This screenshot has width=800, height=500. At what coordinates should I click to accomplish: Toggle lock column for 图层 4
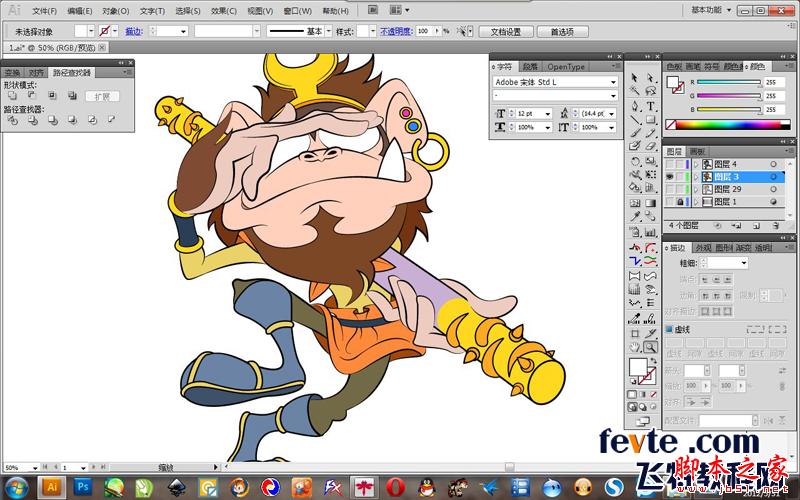[x=680, y=164]
